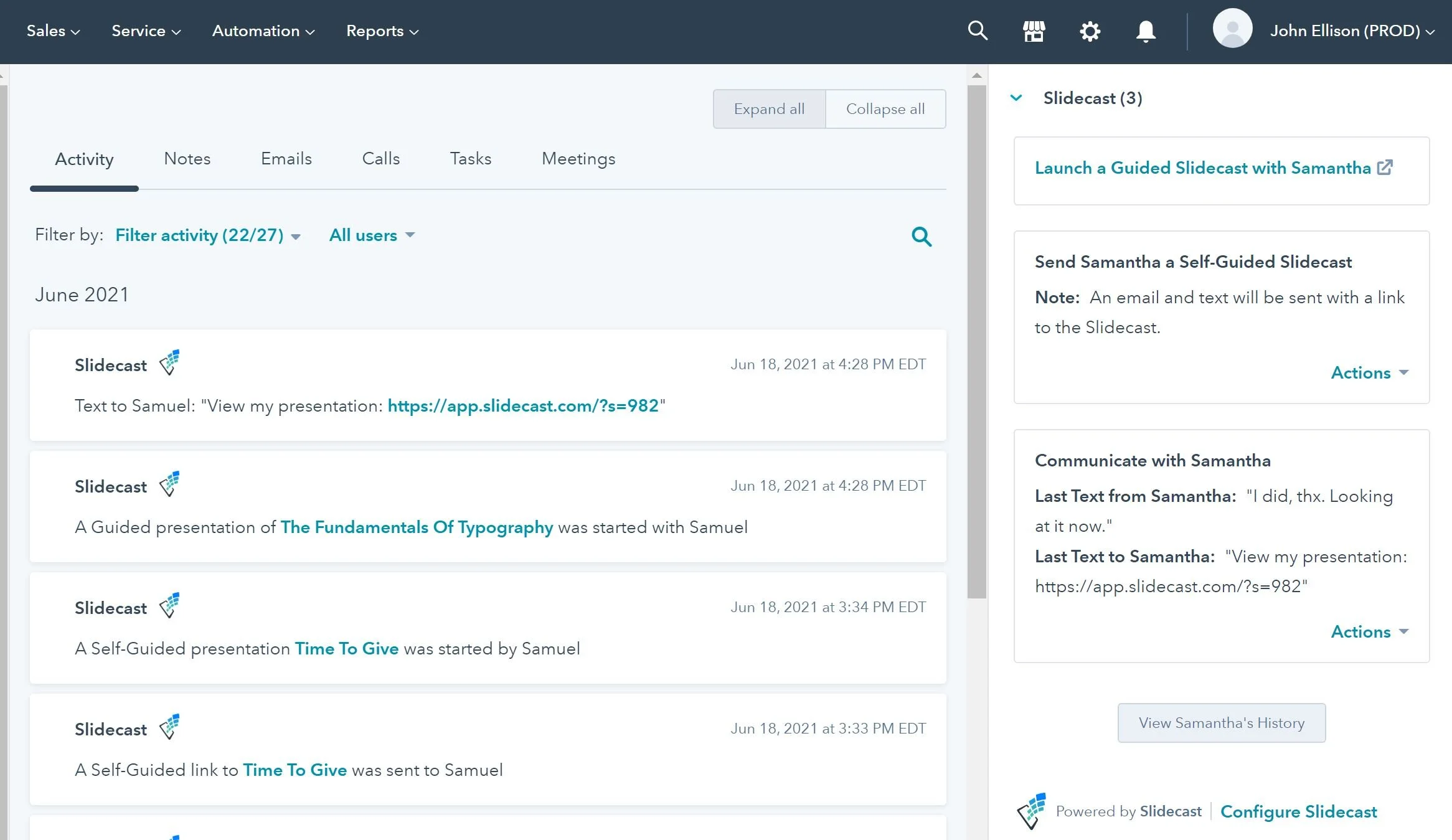
Task: Open John Ellison (PROD) account menu
Action: point(1352,31)
